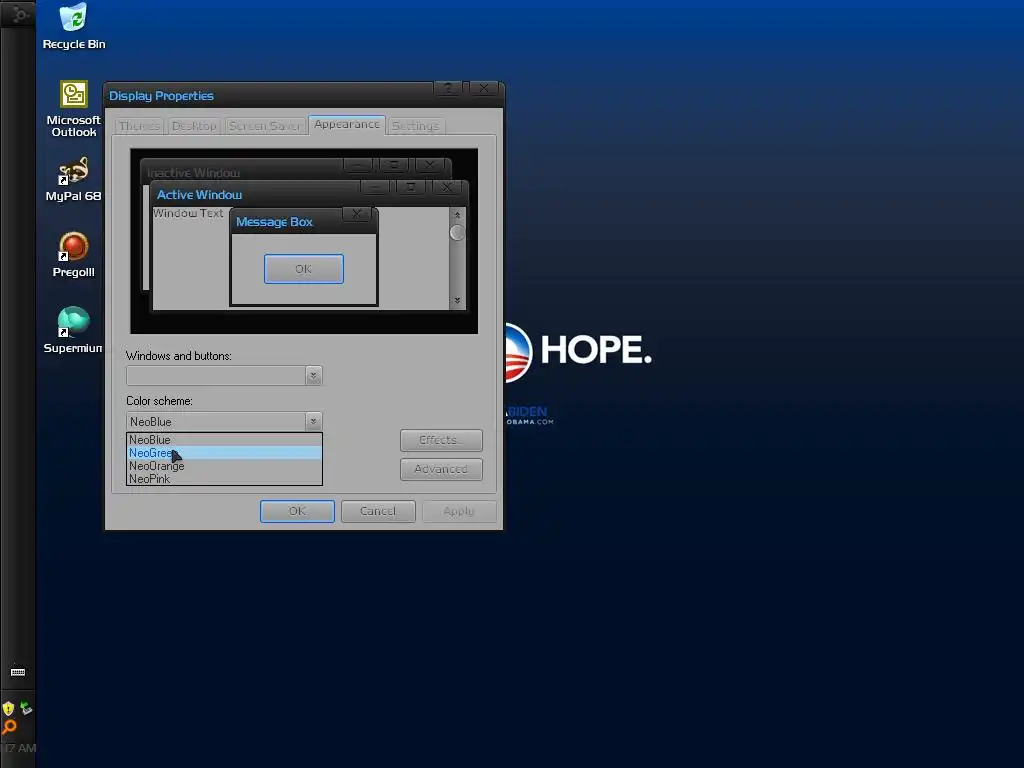Switch to the Desktop tab
Screen dimensions: 1024x768
click(x=194, y=126)
